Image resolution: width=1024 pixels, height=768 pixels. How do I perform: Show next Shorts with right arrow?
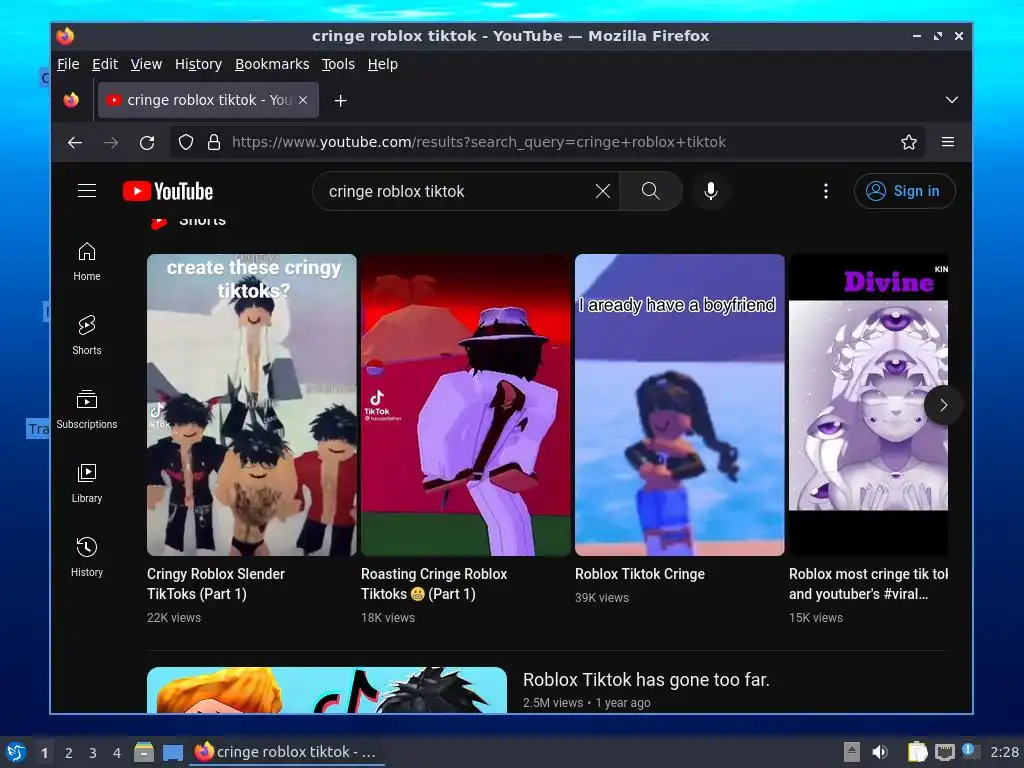click(943, 405)
